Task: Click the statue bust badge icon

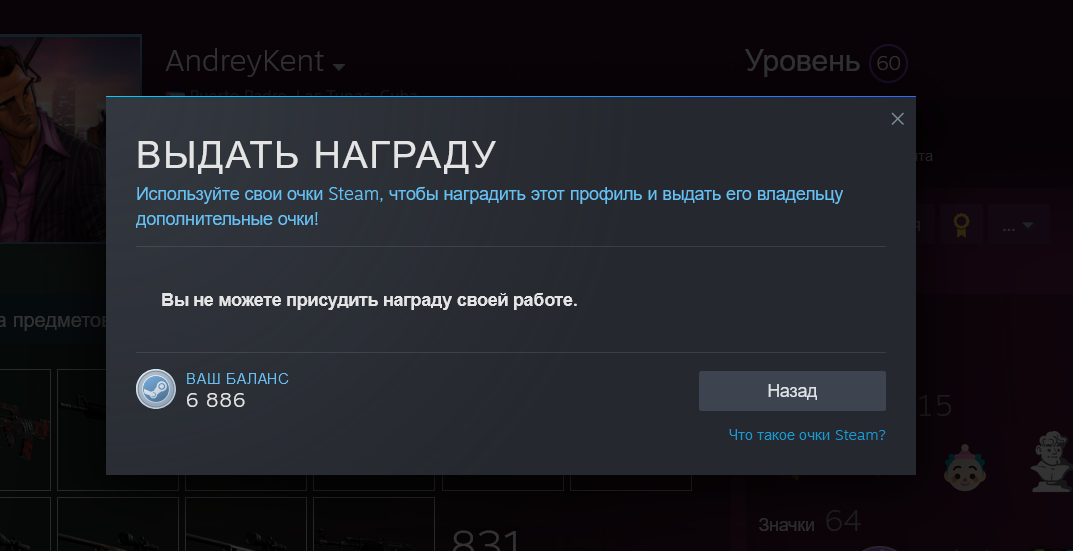Action: pyautogui.click(x=1050, y=461)
